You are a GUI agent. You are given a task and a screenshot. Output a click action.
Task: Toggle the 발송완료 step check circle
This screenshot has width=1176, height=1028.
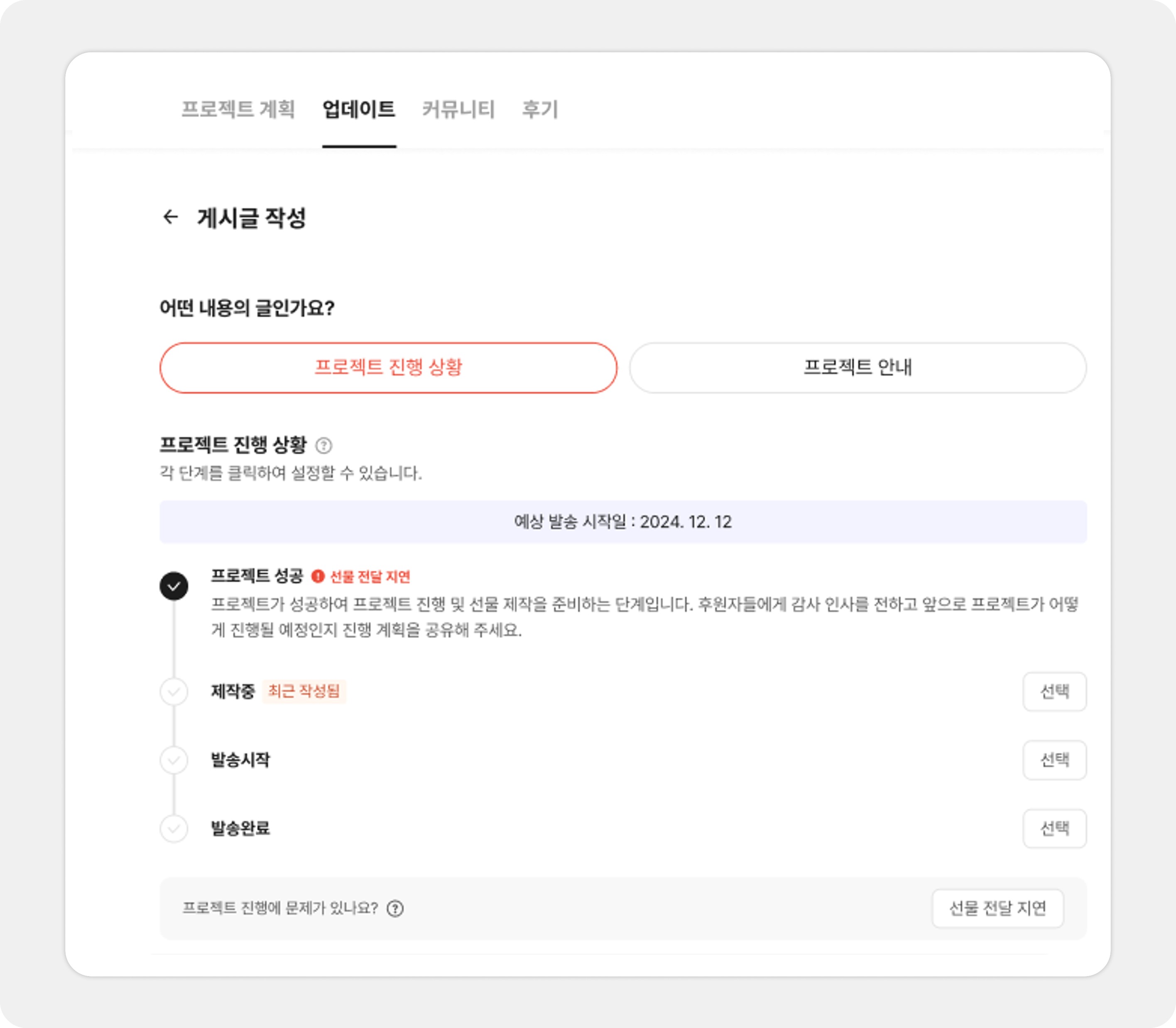[174, 828]
